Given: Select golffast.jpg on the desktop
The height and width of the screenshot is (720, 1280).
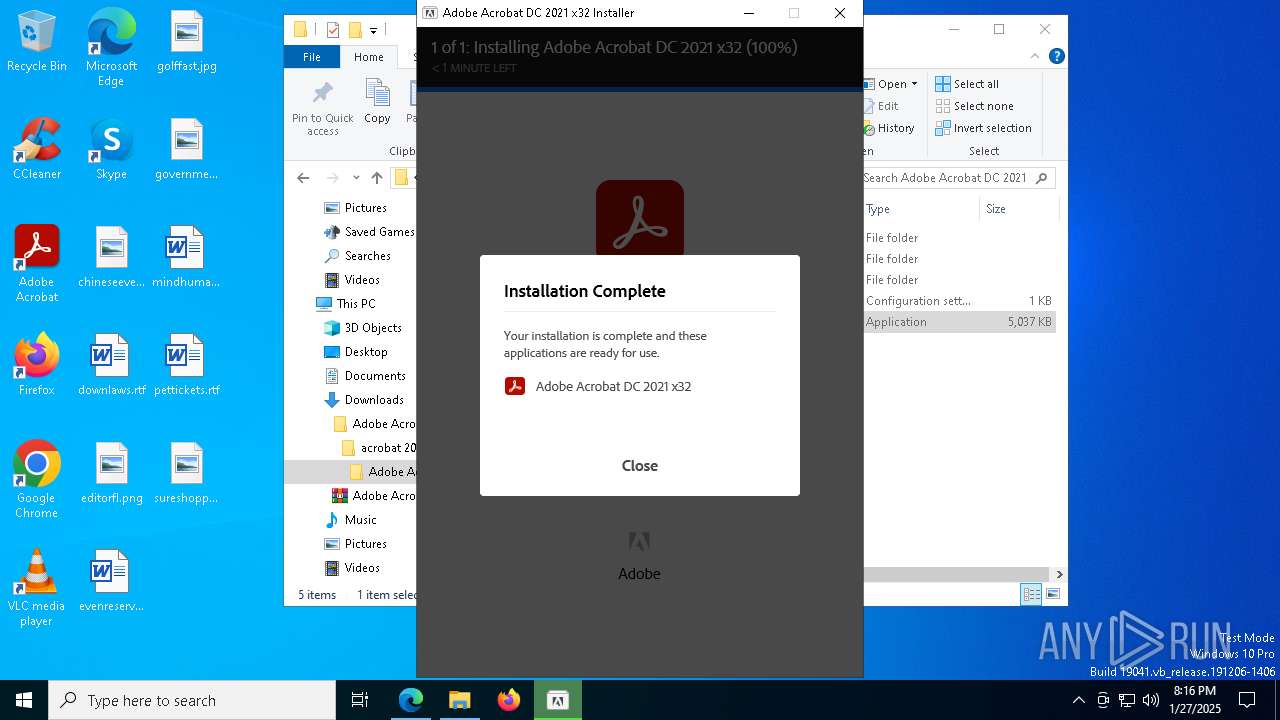Looking at the screenshot, I should (x=187, y=42).
